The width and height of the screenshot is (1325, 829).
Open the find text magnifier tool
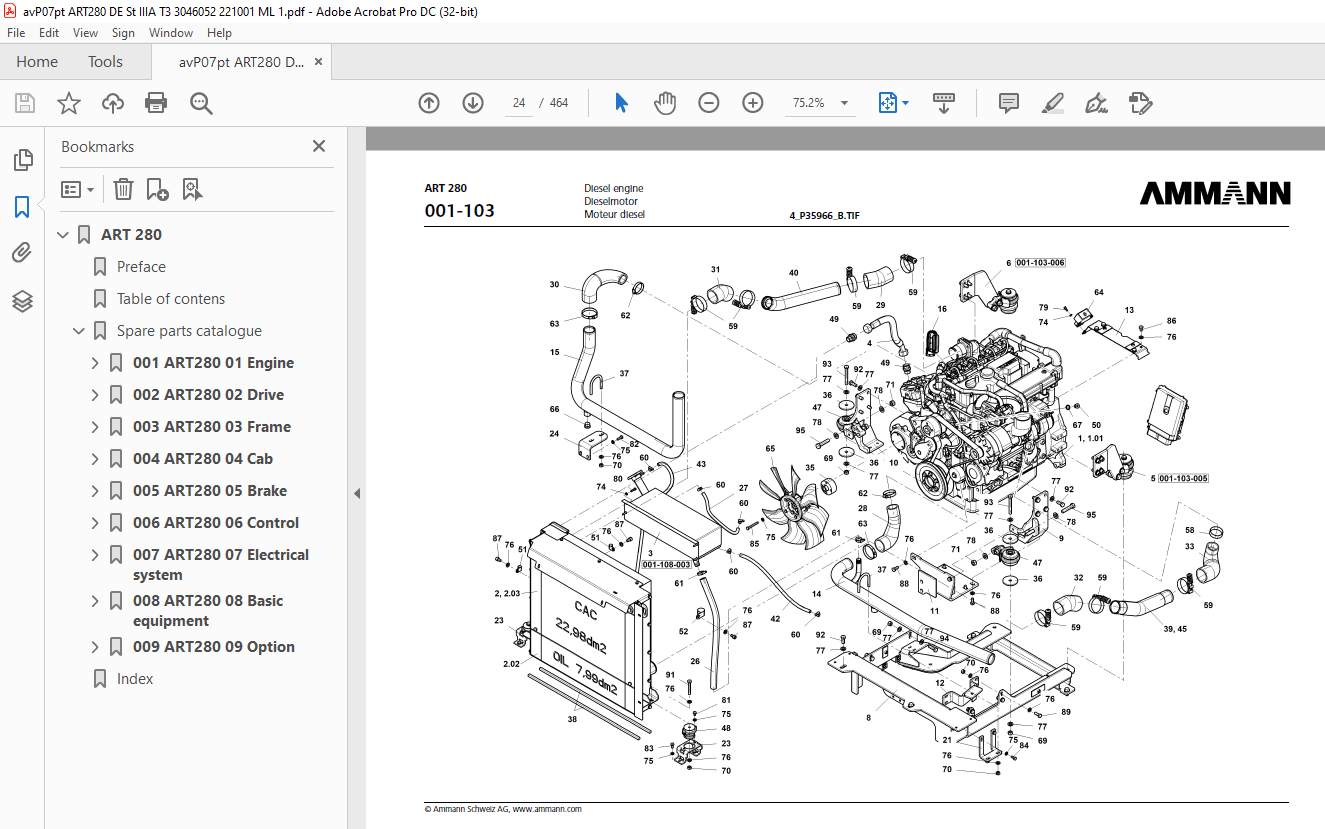point(202,103)
